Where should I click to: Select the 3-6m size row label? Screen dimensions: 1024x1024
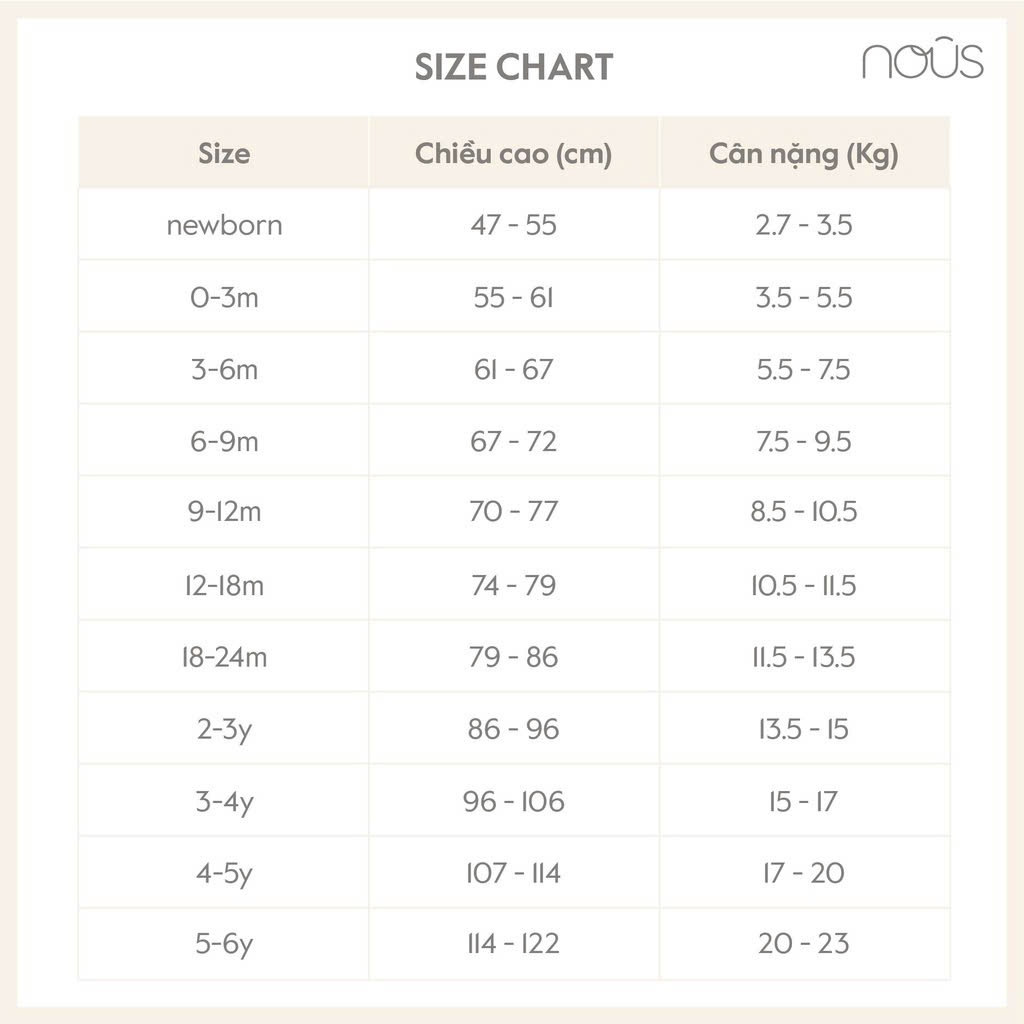click(x=224, y=369)
